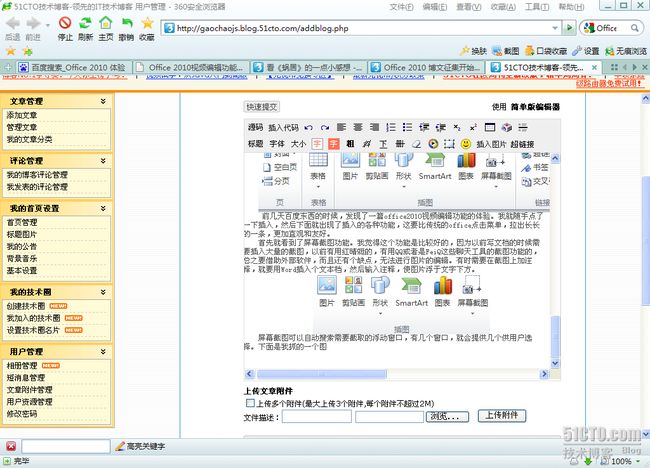Image resolution: width=650 pixels, height=468 pixels.
Task: Open the 添加文章 sidebar link
Action: click(x=22, y=115)
